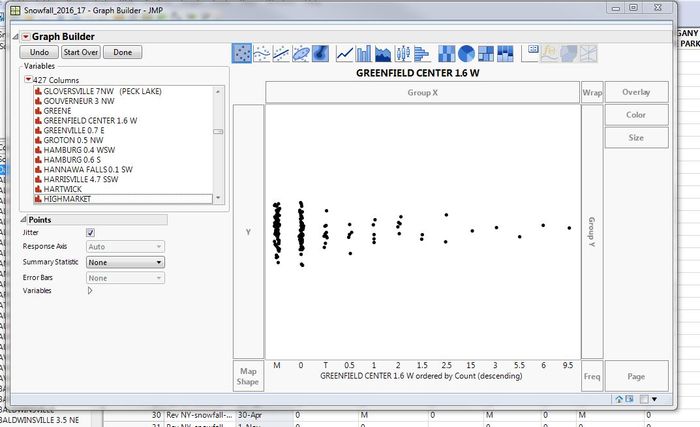Select the Formula element icon
This screenshot has height=427, width=700.
point(550,54)
